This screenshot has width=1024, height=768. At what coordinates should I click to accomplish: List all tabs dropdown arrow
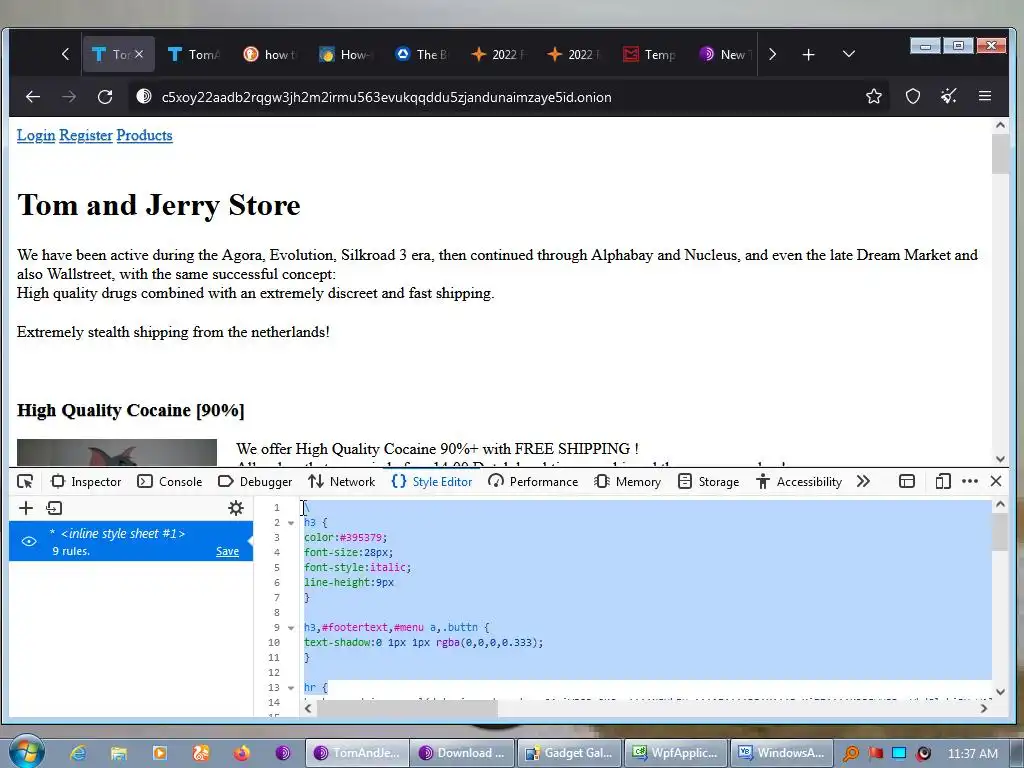[x=849, y=54]
